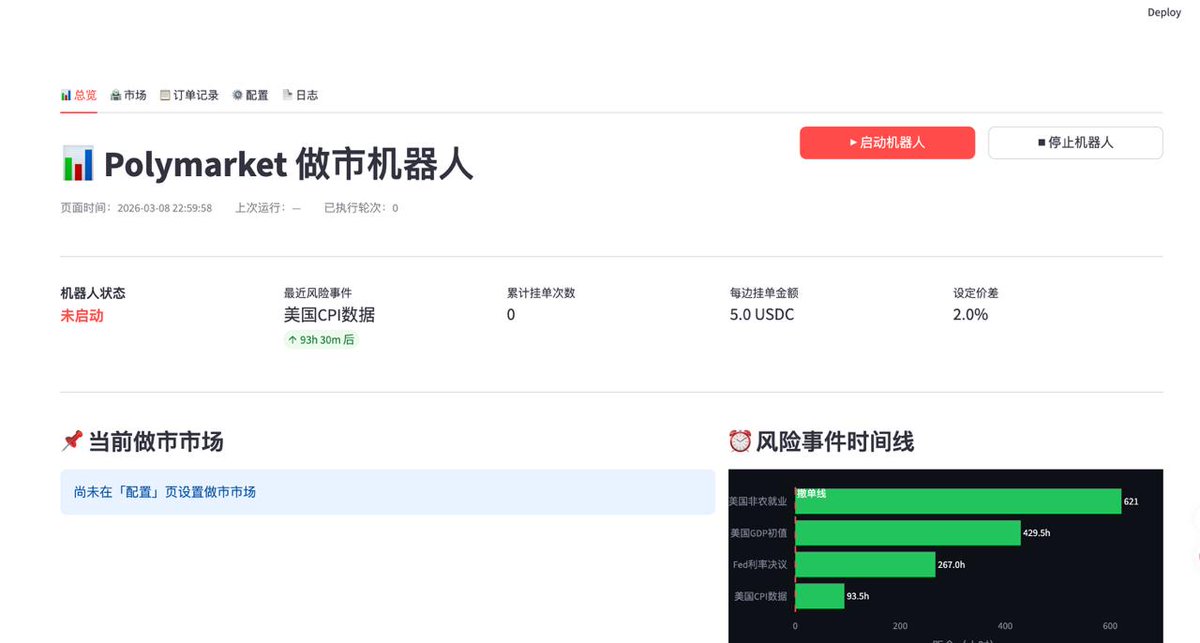Click the 已执行轮次：0 text
This screenshot has width=1200, height=643.
[361, 208]
